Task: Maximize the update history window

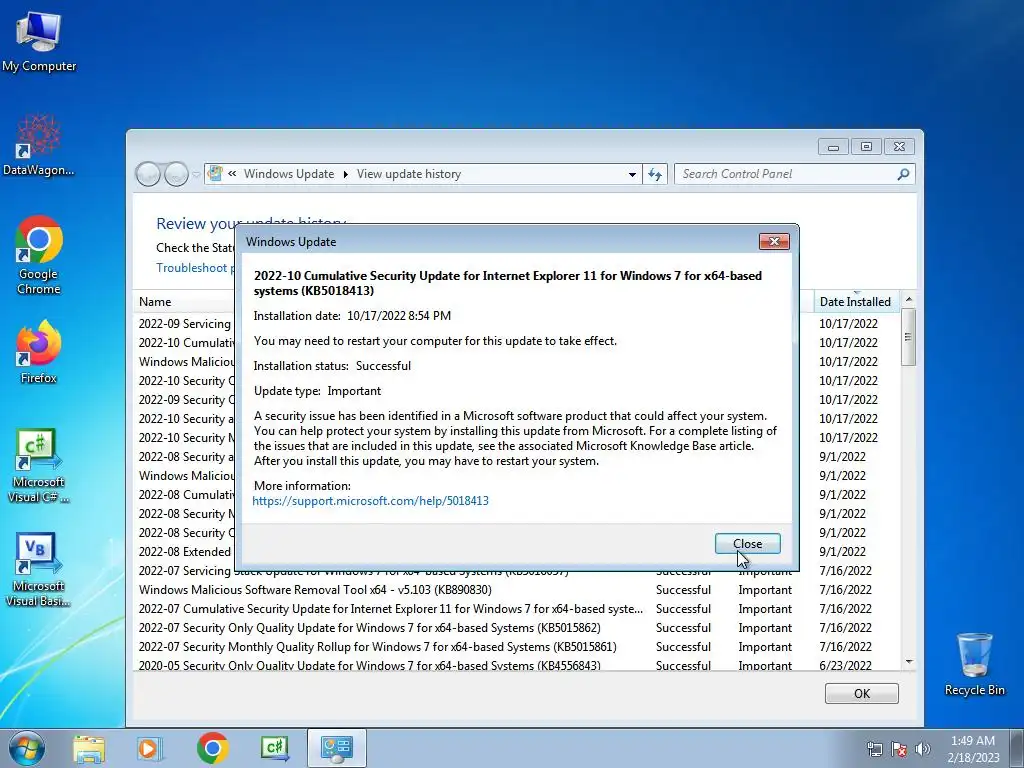Action: point(866,147)
